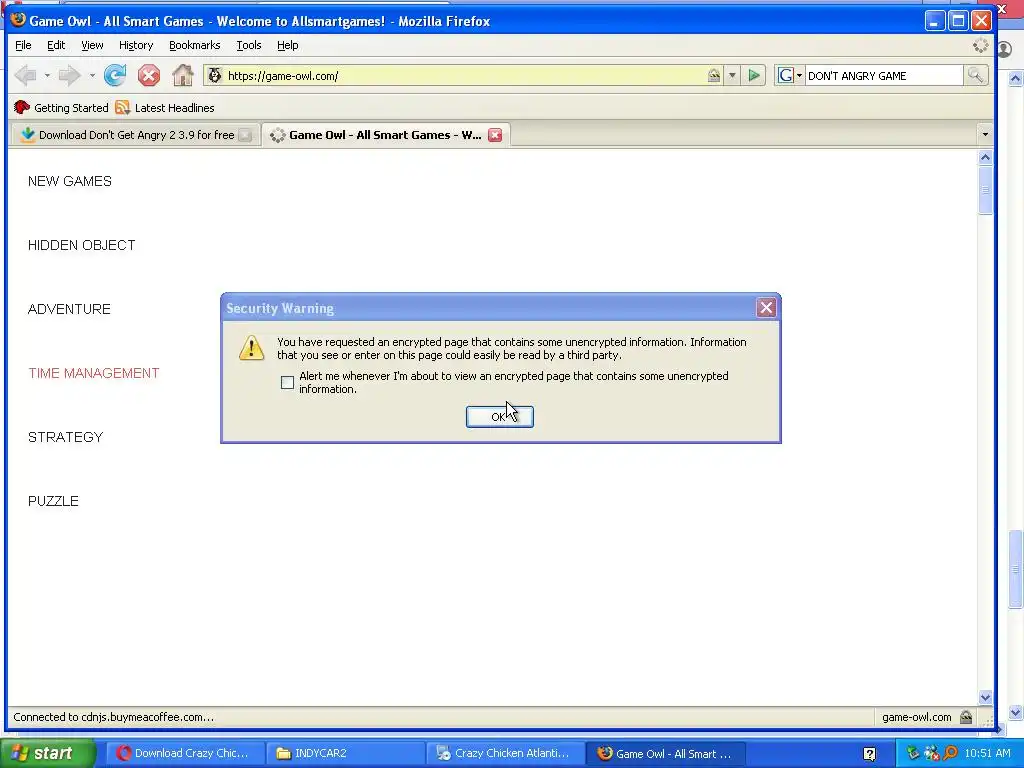Image resolution: width=1024 pixels, height=768 pixels.
Task: Click the green Go arrow button
Action: point(754,76)
